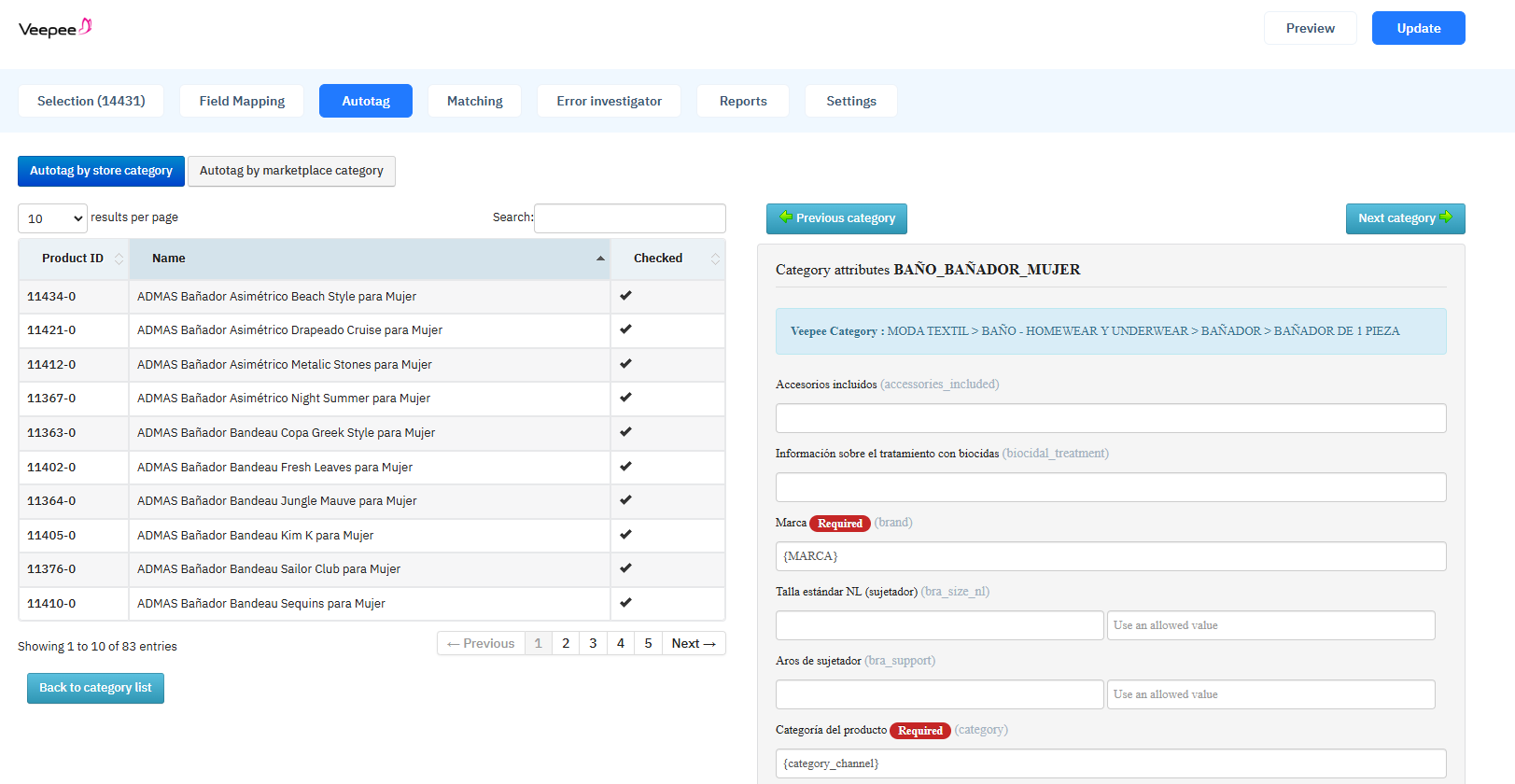
Task: Click checkmark for product 11367-0
Action: click(x=625, y=397)
